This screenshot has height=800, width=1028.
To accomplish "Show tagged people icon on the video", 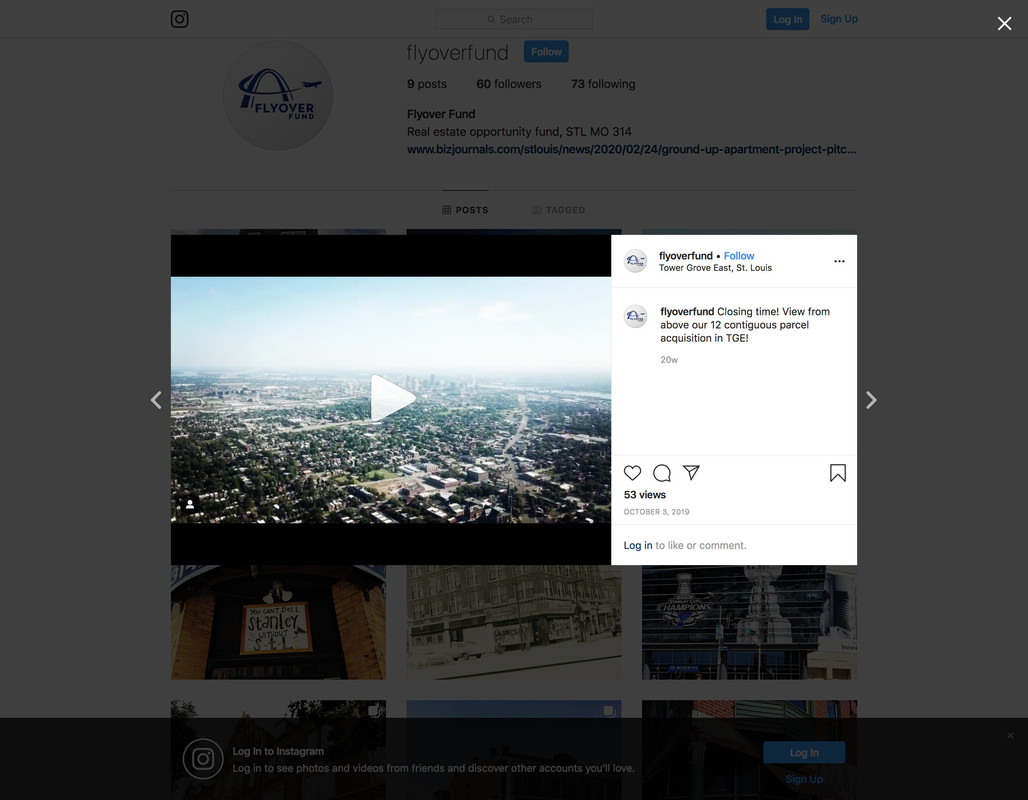I will (x=189, y=504).
